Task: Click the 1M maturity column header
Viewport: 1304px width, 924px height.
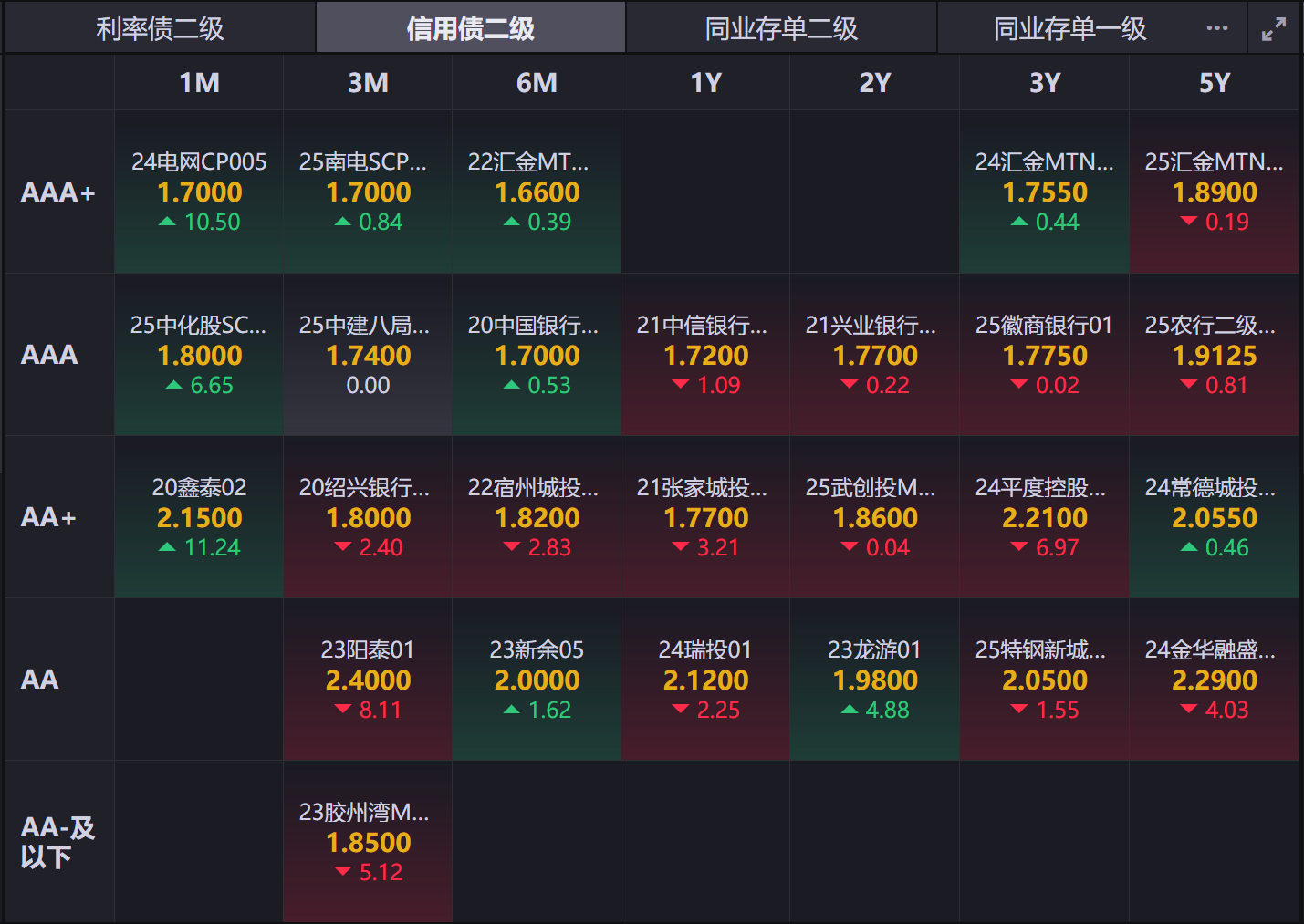Action: click(199, 83)
